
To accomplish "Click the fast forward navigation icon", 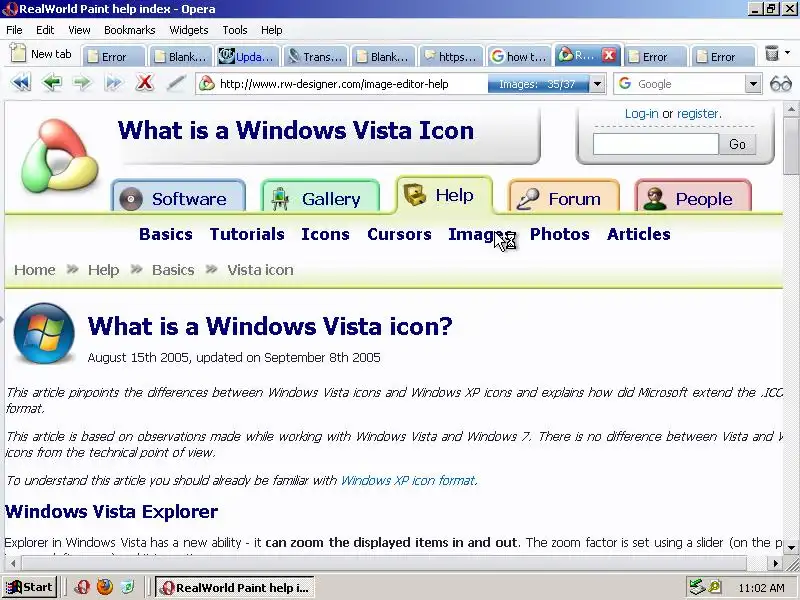I will [113, 83].
